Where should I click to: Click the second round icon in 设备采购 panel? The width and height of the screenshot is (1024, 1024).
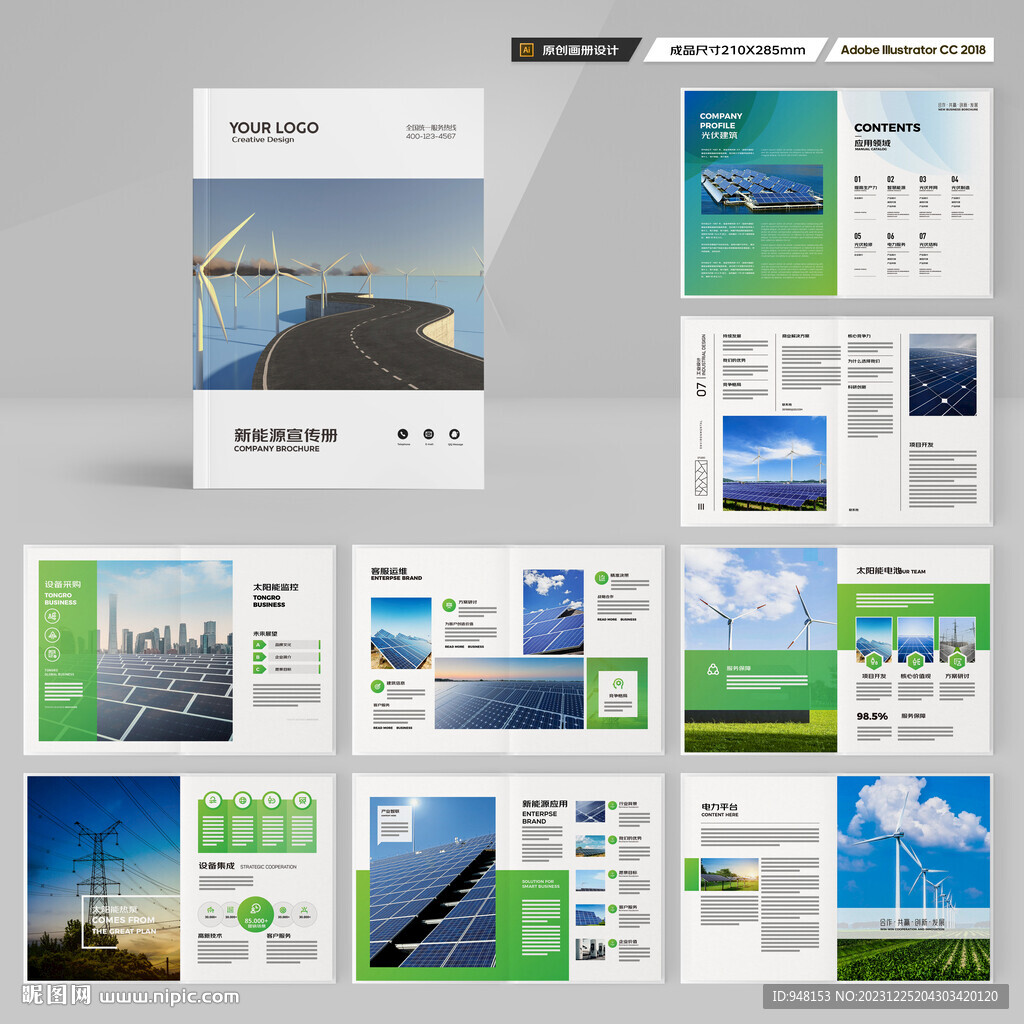[52, 635]
